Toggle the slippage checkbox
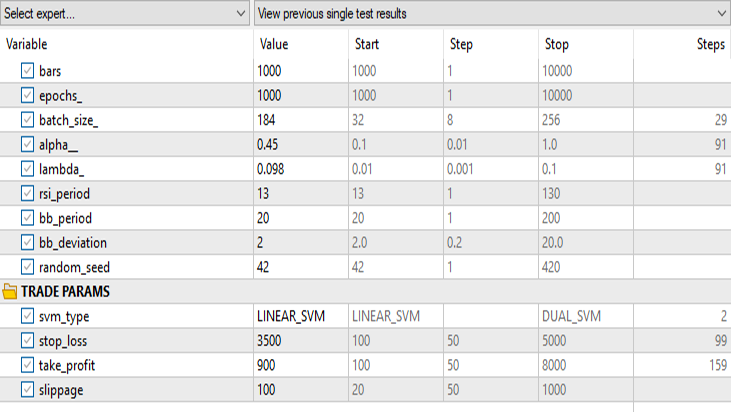The image size is (731, 412). pyautogui.click(x=28, y=390)
